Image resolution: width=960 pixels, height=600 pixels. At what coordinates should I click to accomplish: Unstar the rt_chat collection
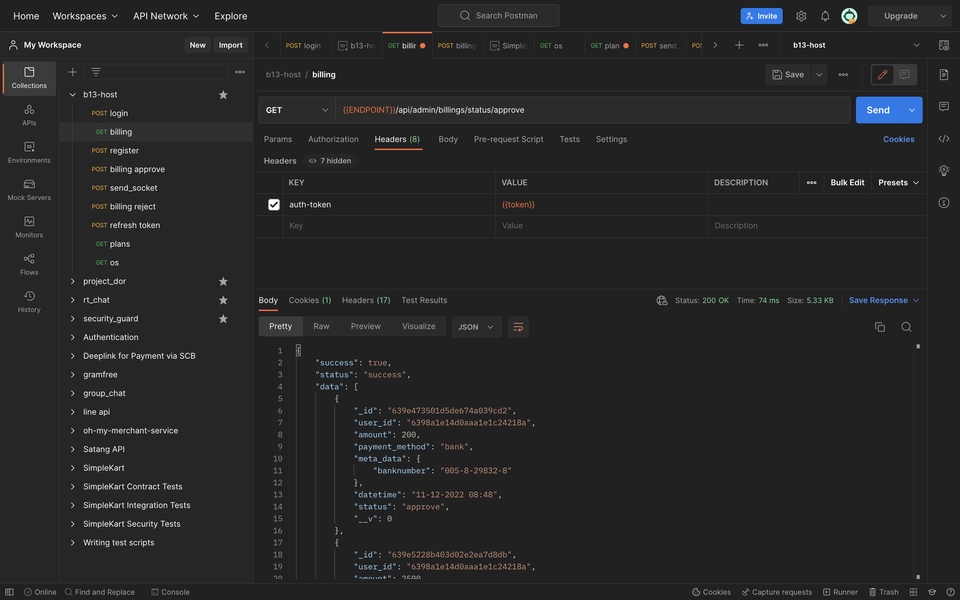tap(223, 300)
